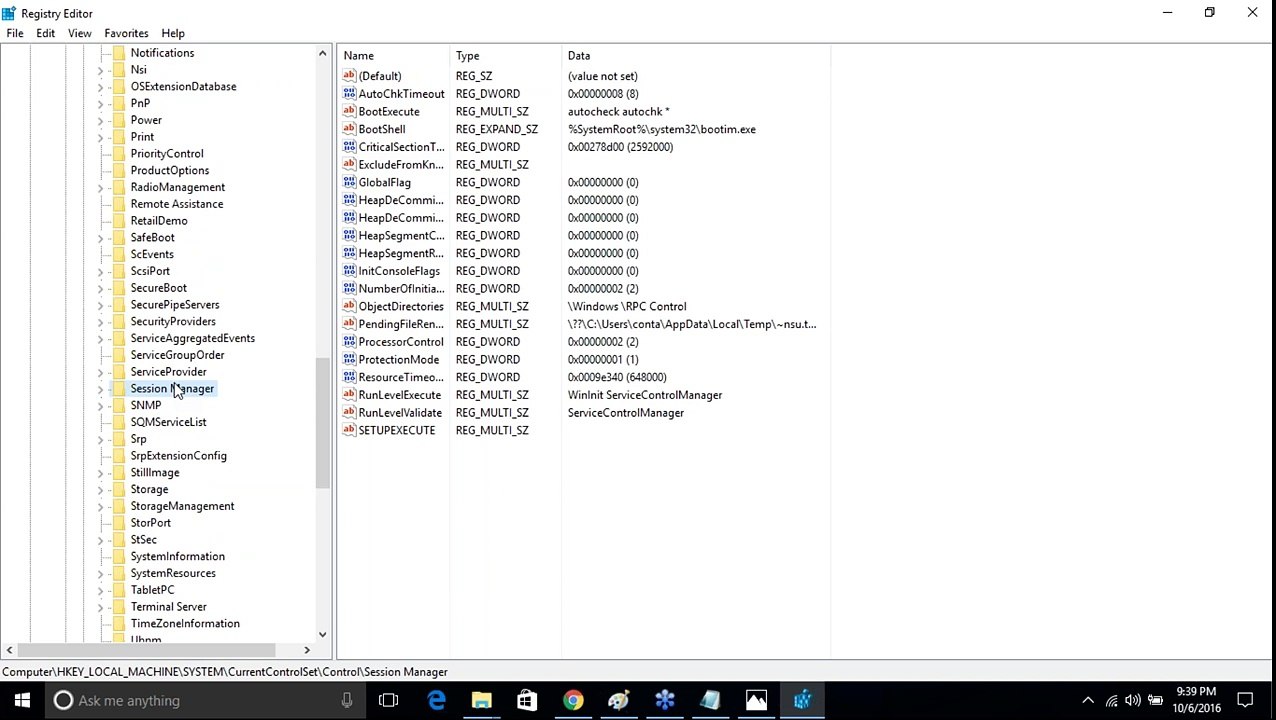Open the Help menu
Screen dimensions: 1276x720
click(173, 33)
